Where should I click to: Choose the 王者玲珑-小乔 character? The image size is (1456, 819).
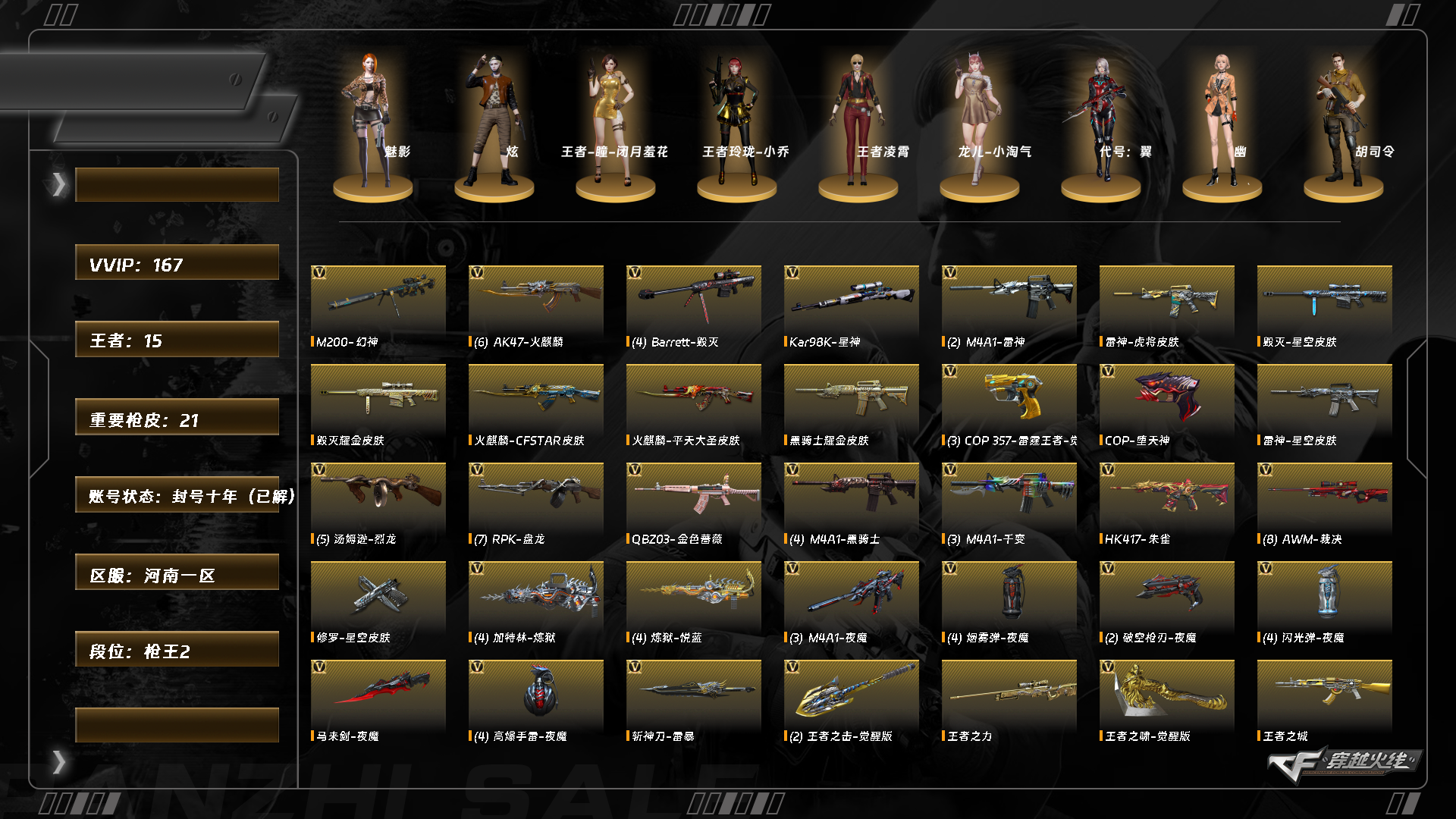[736, 125]
